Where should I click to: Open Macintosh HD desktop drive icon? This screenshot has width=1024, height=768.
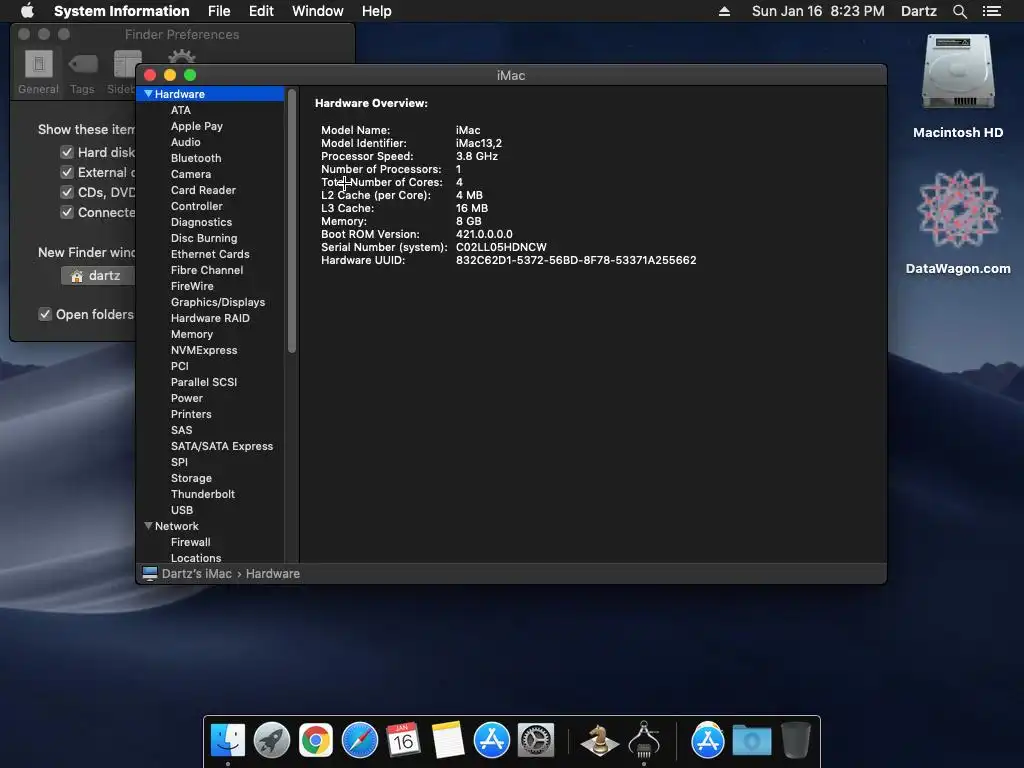coord(958,72)
